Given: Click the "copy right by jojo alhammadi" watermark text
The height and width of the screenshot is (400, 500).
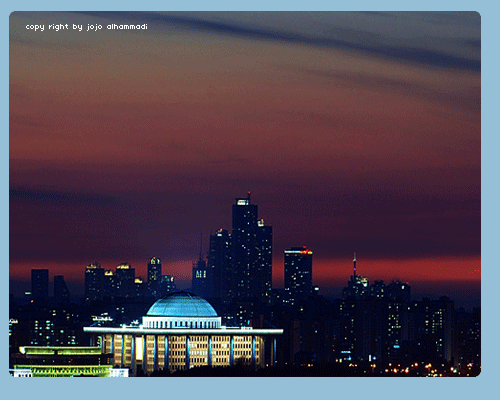Looking at the screenshot, I should click(x=86, y=27).
